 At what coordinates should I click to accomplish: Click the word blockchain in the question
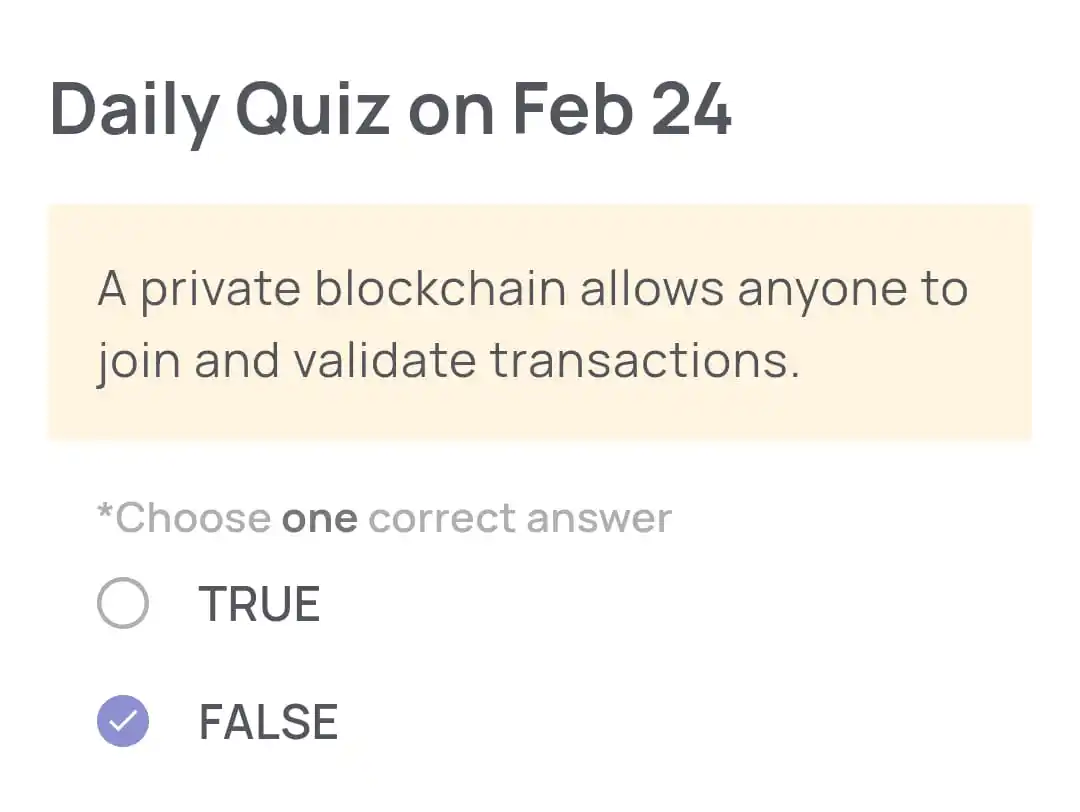[440, 288]
